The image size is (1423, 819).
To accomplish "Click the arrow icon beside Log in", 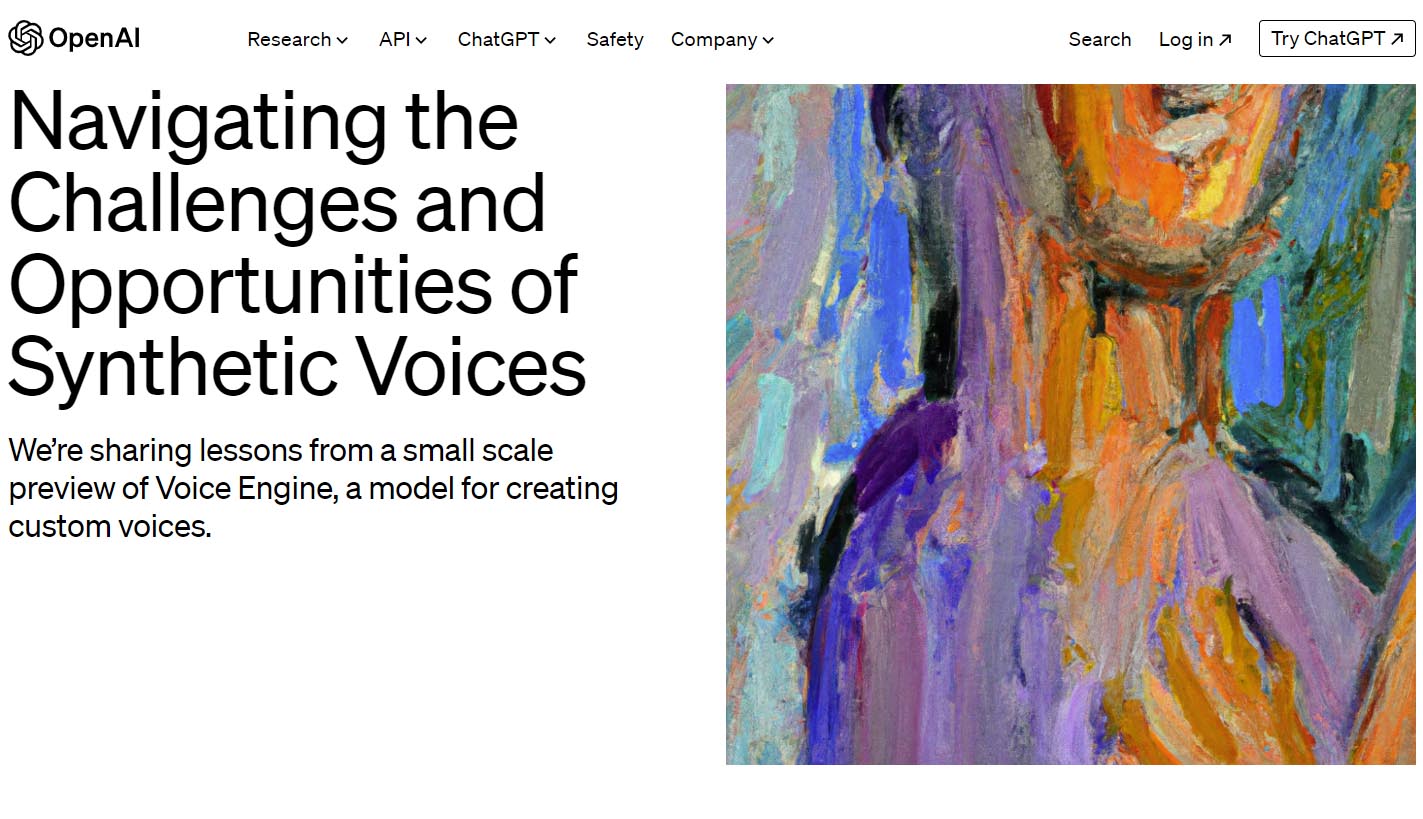I will (1225, 40).
